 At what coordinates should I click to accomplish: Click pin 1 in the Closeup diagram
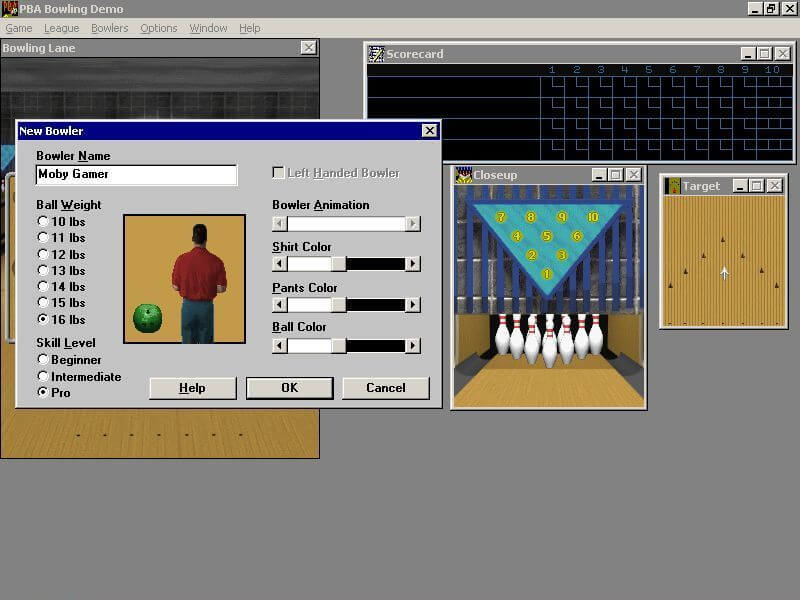point(546,274)
